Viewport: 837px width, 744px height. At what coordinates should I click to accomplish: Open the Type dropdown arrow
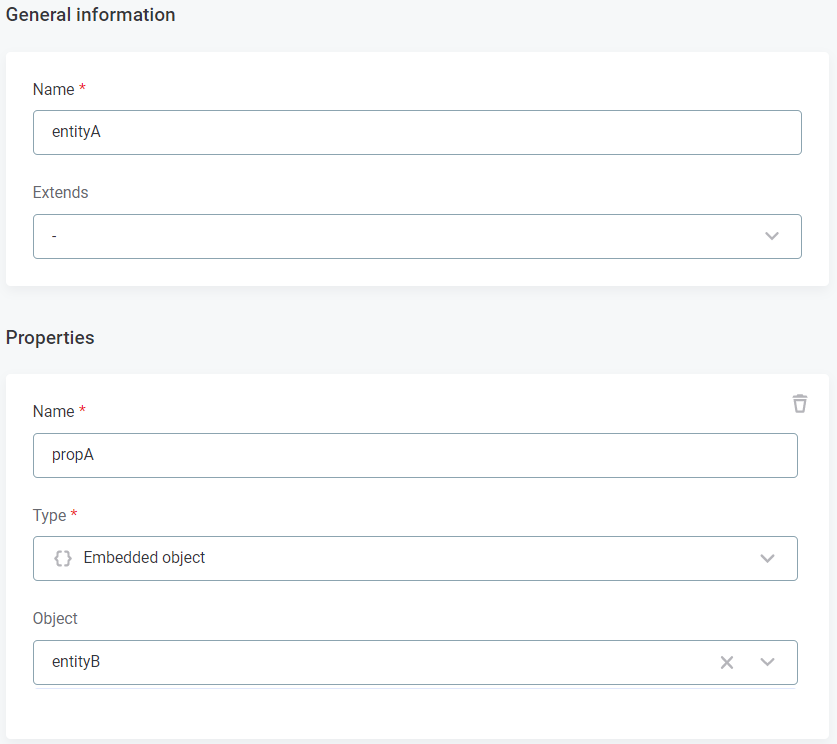point(767,558)
